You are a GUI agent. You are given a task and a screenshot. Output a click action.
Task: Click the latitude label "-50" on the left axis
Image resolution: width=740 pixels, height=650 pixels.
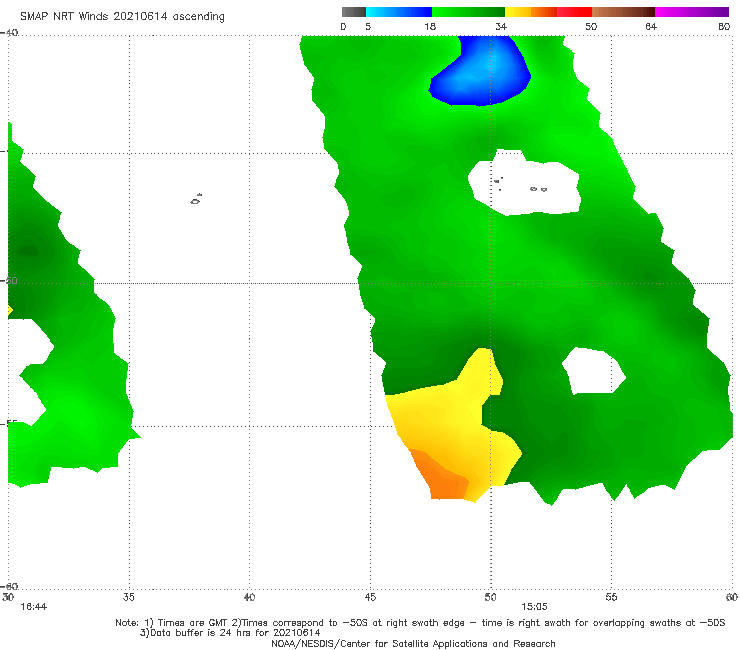9,280
